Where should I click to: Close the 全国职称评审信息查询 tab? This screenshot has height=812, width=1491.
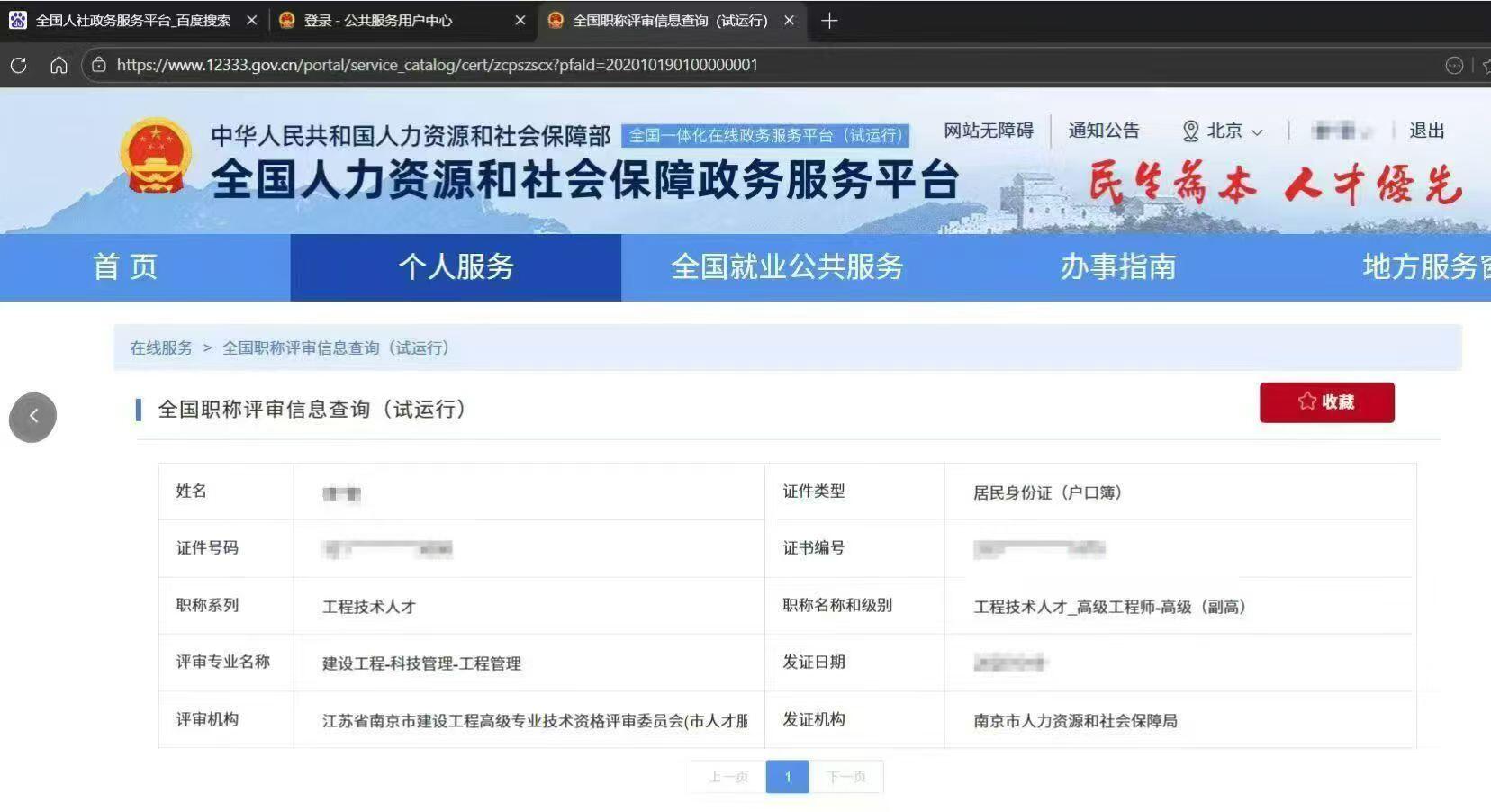pos(789,20)
